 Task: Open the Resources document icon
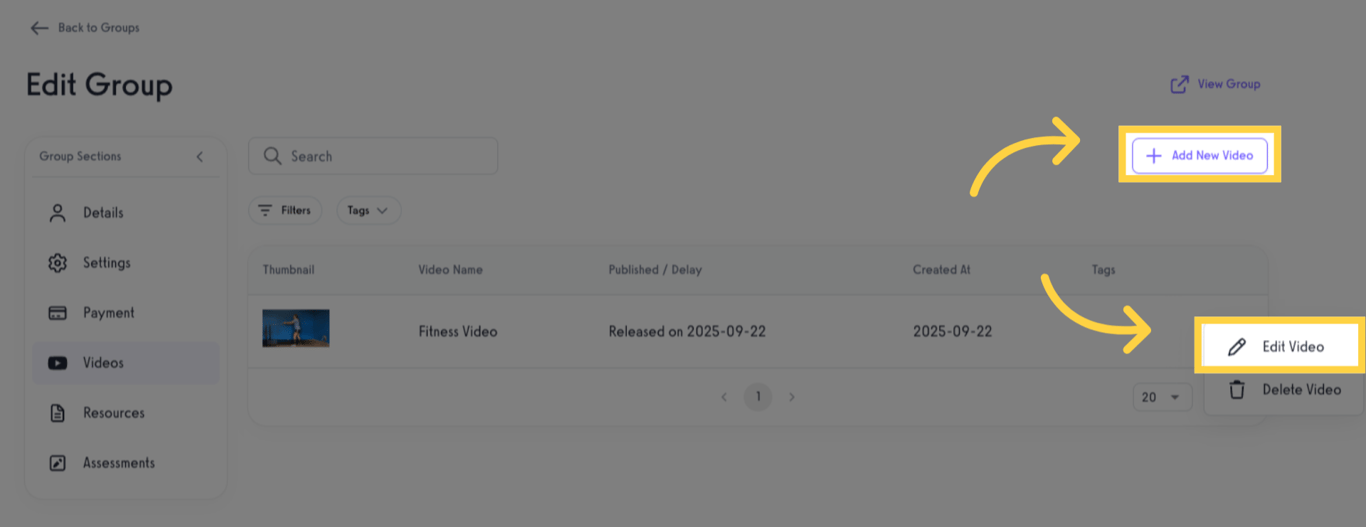58,413
